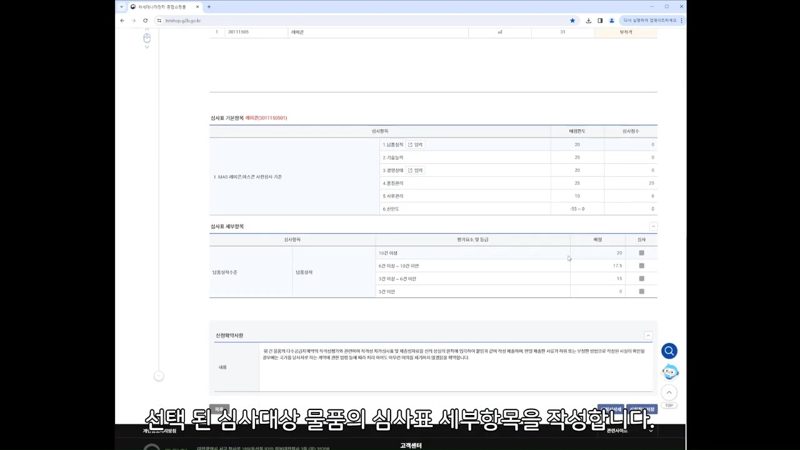Open the tab search dropdown arrow

[121, 7]
